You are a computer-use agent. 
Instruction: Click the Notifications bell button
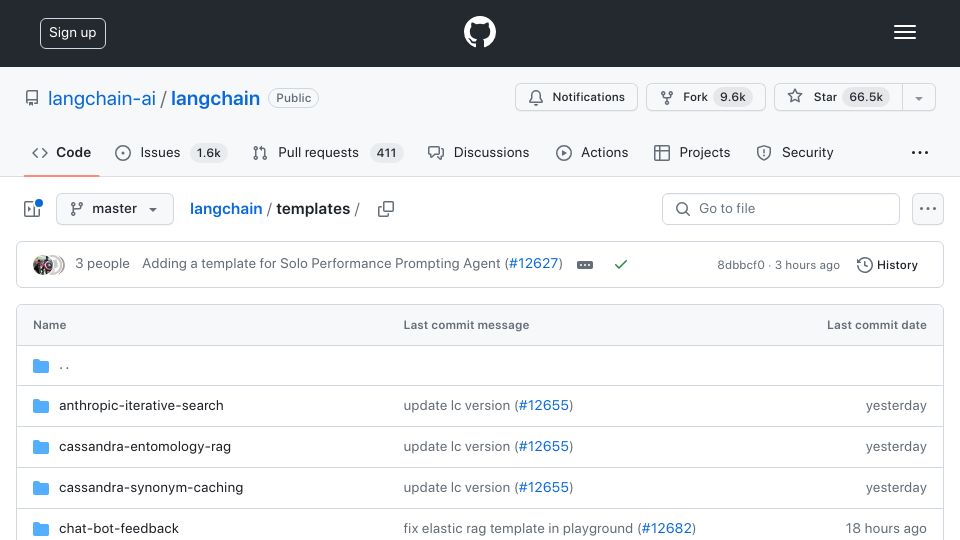click(576, 97)
